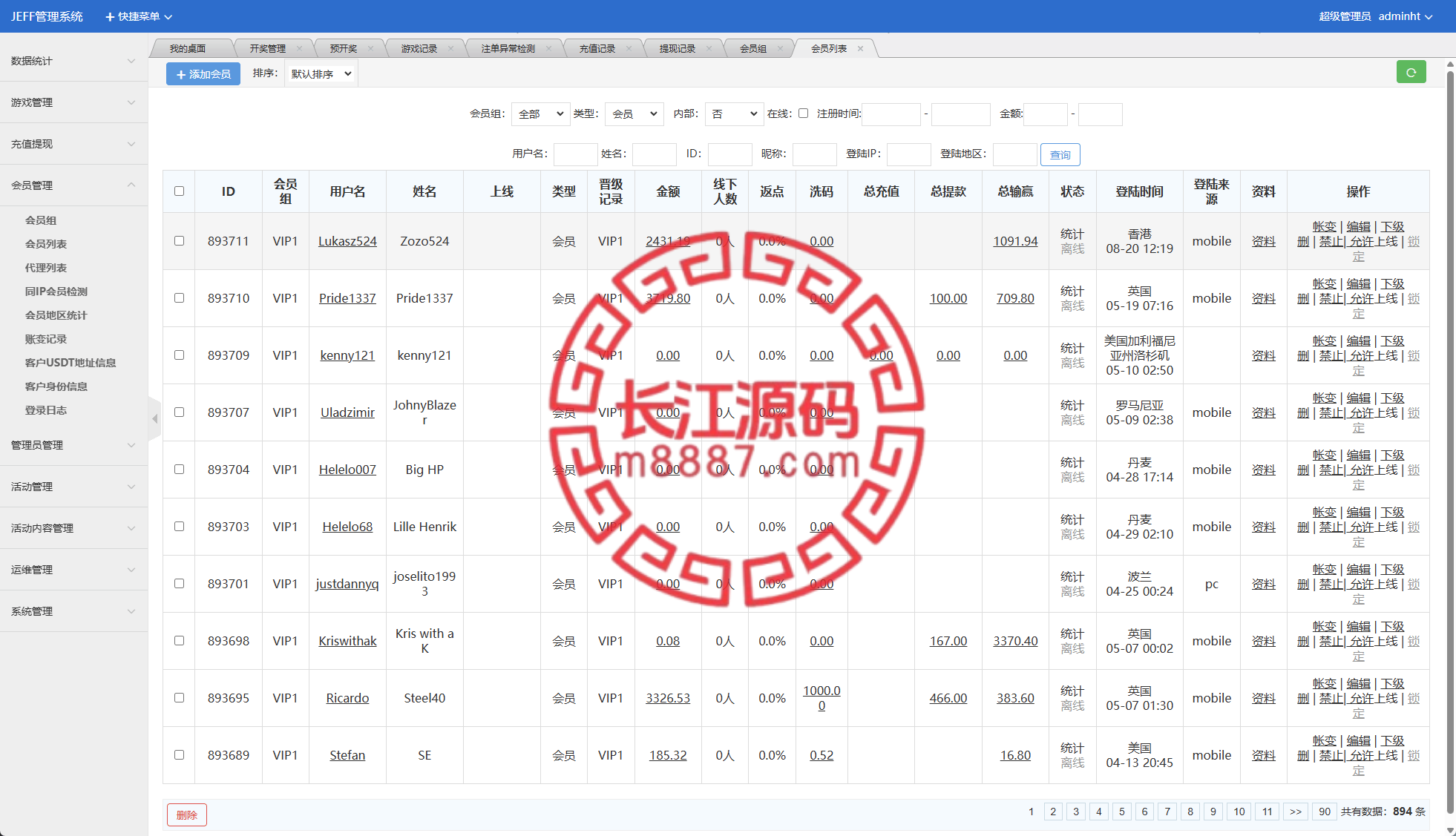The image size is (1456, 836).
Task: Click 下级 in the kenny121 row
Action: (x=1392, y=340)
